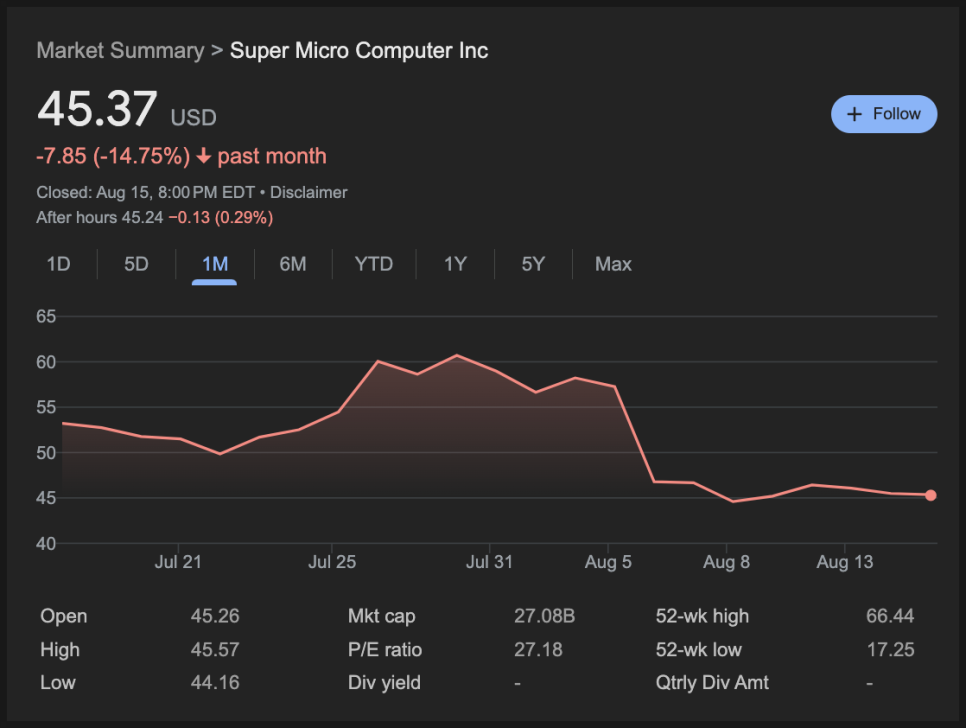Select the 6M range tab
966x728 pixels.
(293, 264)
